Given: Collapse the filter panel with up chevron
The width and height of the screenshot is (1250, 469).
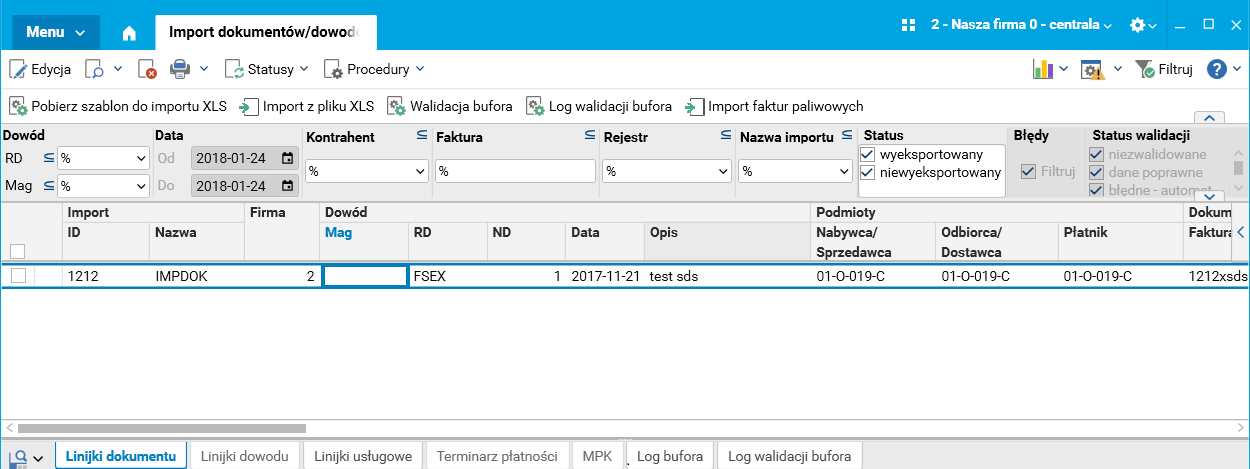Looking at the screenshot, I should click(1209, 118).
